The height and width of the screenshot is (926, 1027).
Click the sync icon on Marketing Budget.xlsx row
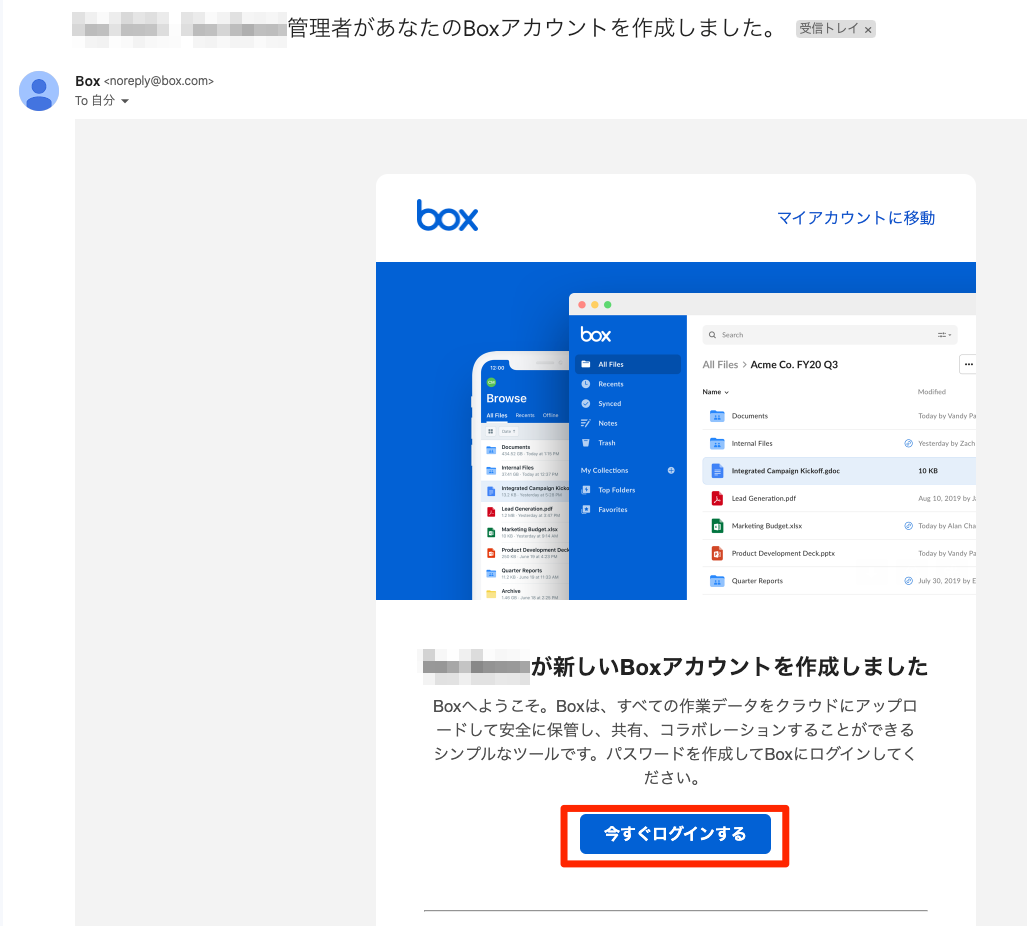point(908,526)
